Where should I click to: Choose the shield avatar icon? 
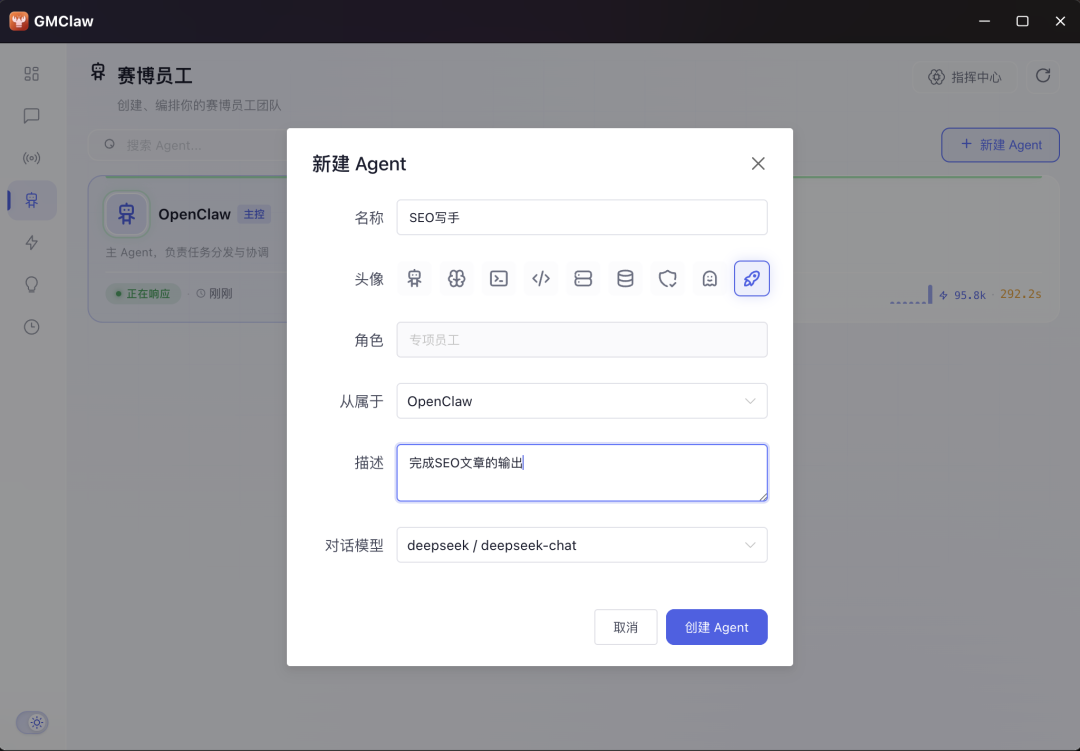click(x=667, y=279)
